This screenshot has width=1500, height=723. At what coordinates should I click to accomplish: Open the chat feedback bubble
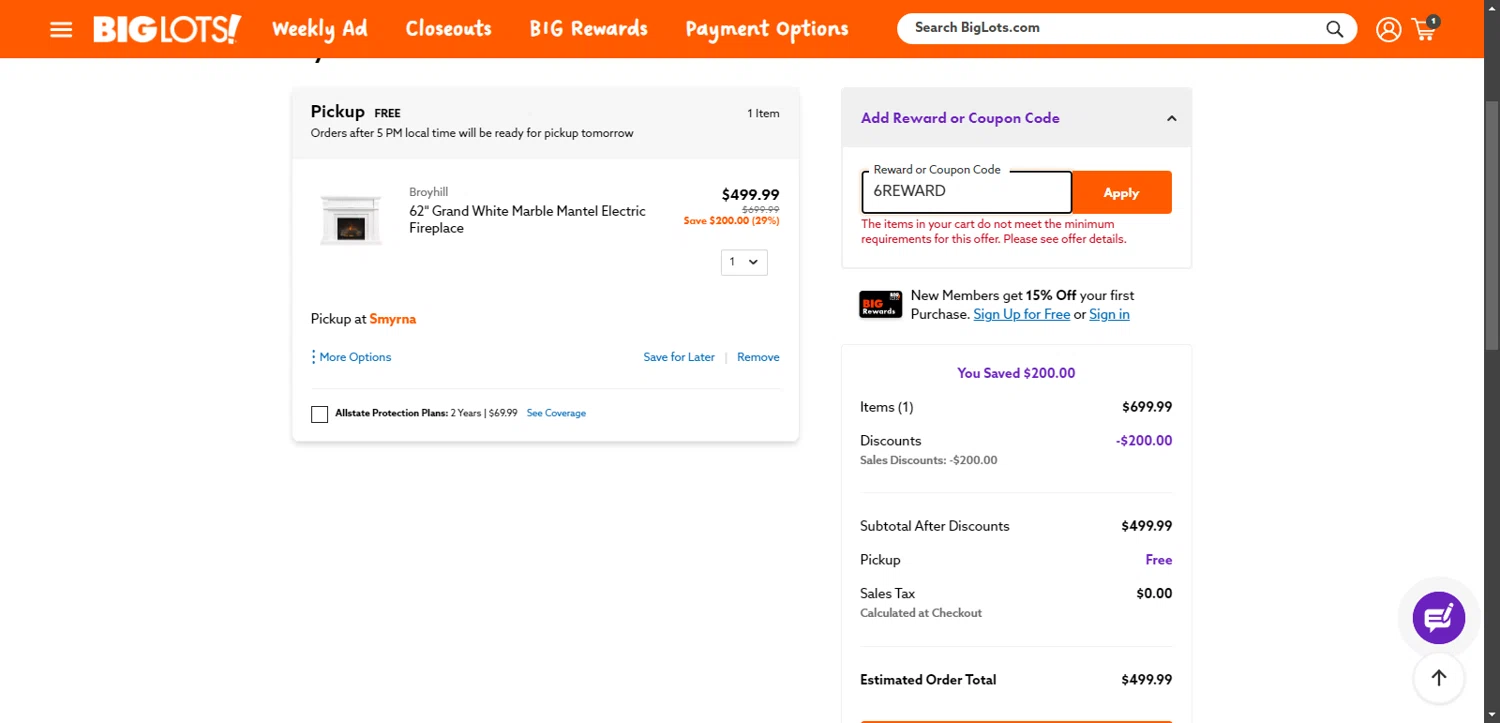pos(1439,618)
